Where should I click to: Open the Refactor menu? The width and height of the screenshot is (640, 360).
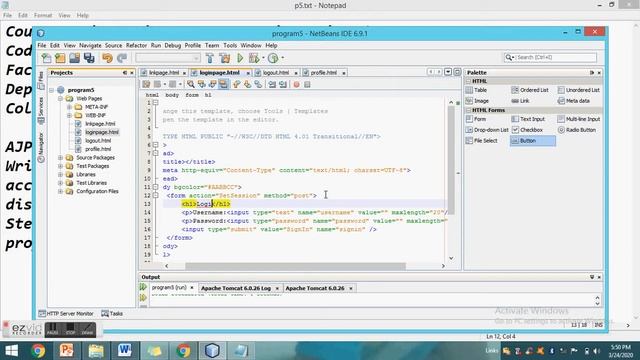136,45
